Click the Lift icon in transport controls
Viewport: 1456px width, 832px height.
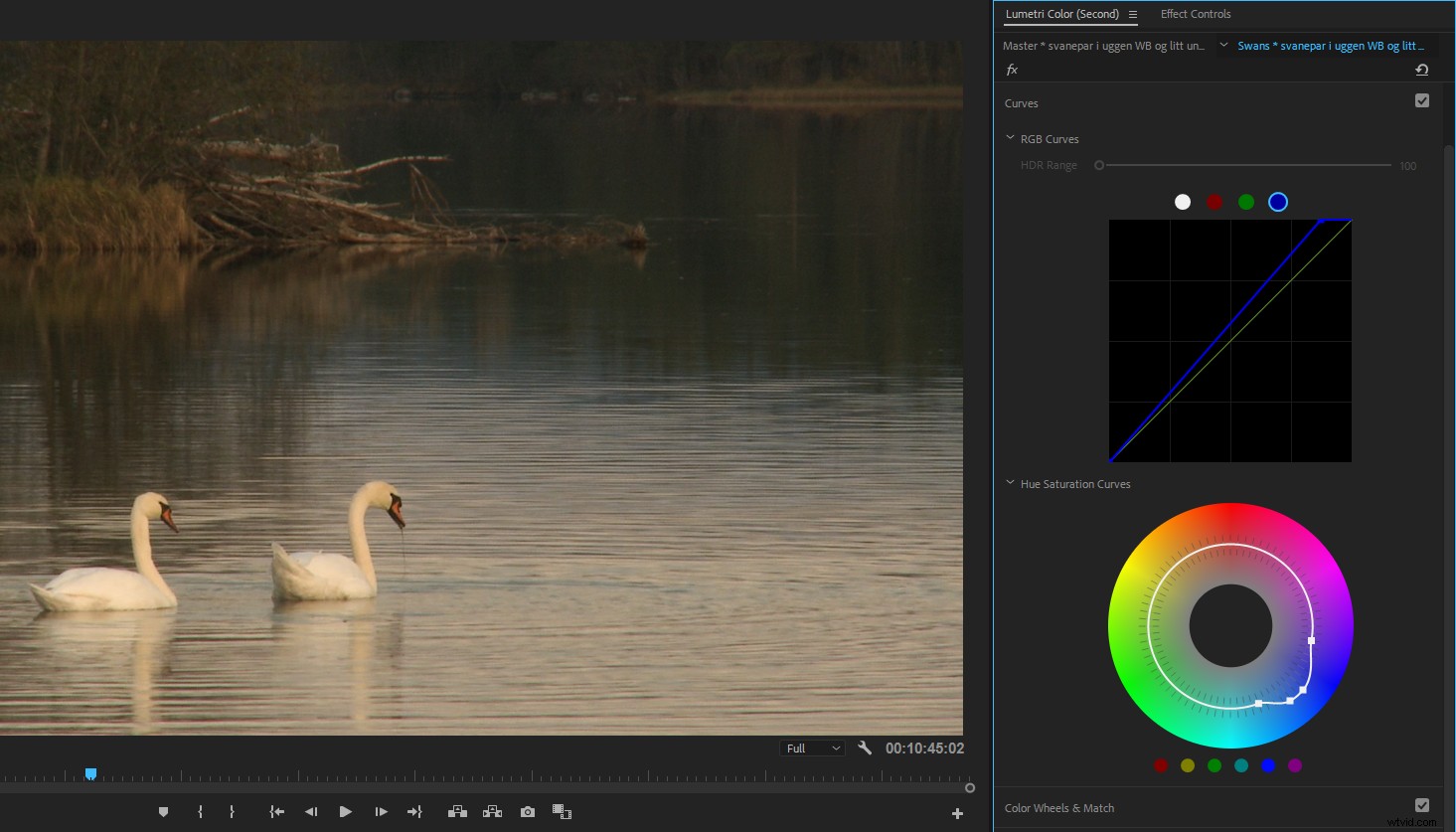tap(457, 811)
